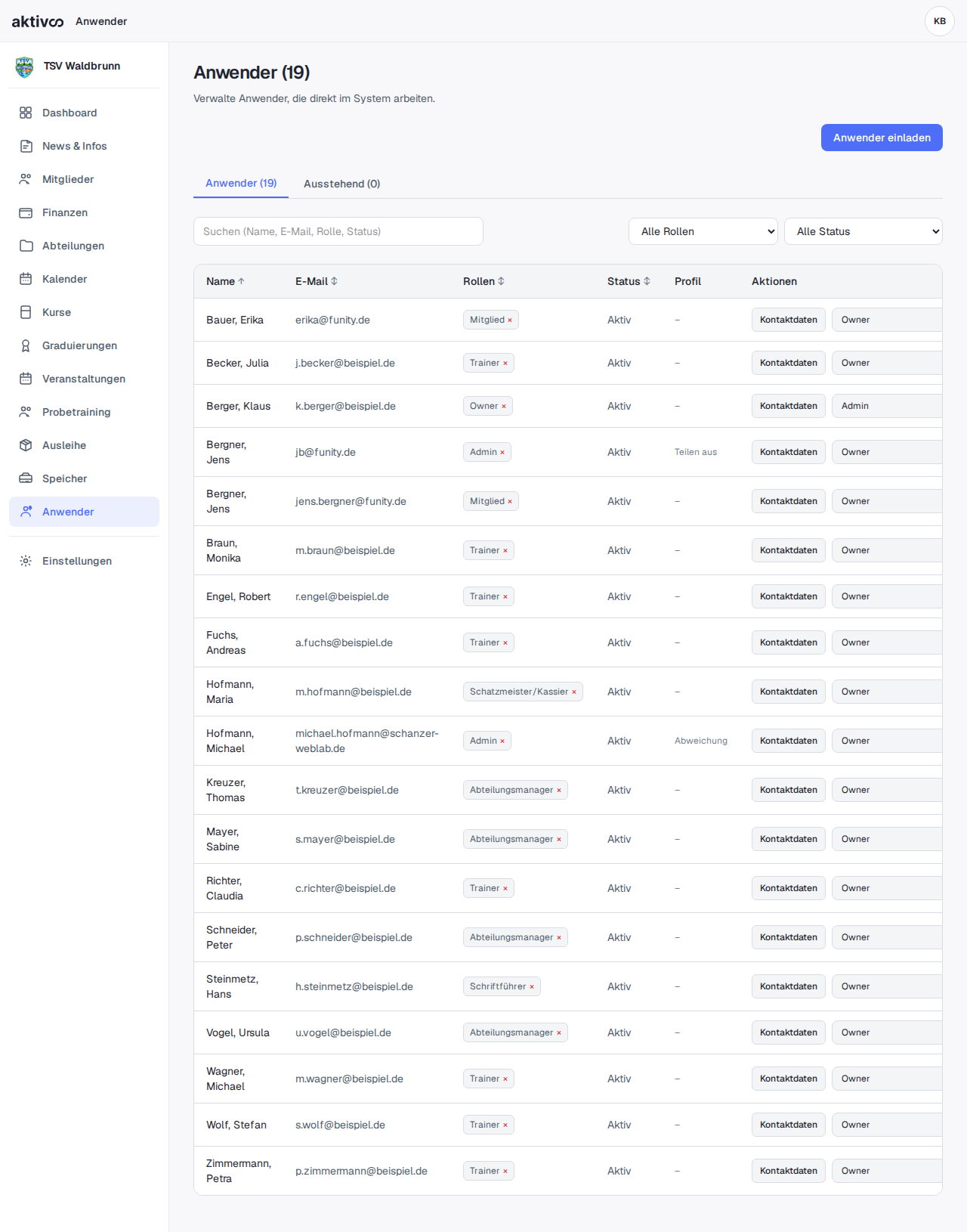The image size is (967, 1232).
Task: Open role dropdown for Engel, Robert
Action: click(887, 596)
